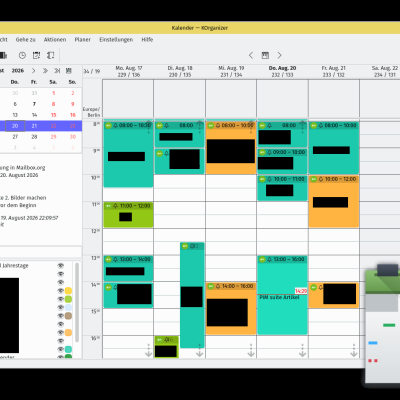Screen dimensions: 400x400
Task: Advance the mini calendar one year
Action: (45, 71)
